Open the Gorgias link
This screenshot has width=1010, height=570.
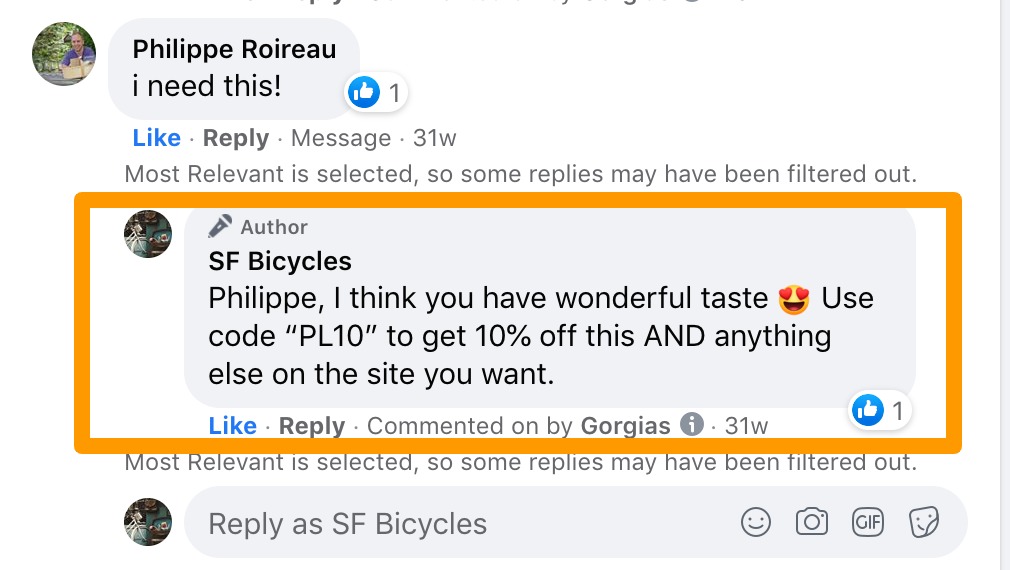pyautogui.click(x=625, y=426)
